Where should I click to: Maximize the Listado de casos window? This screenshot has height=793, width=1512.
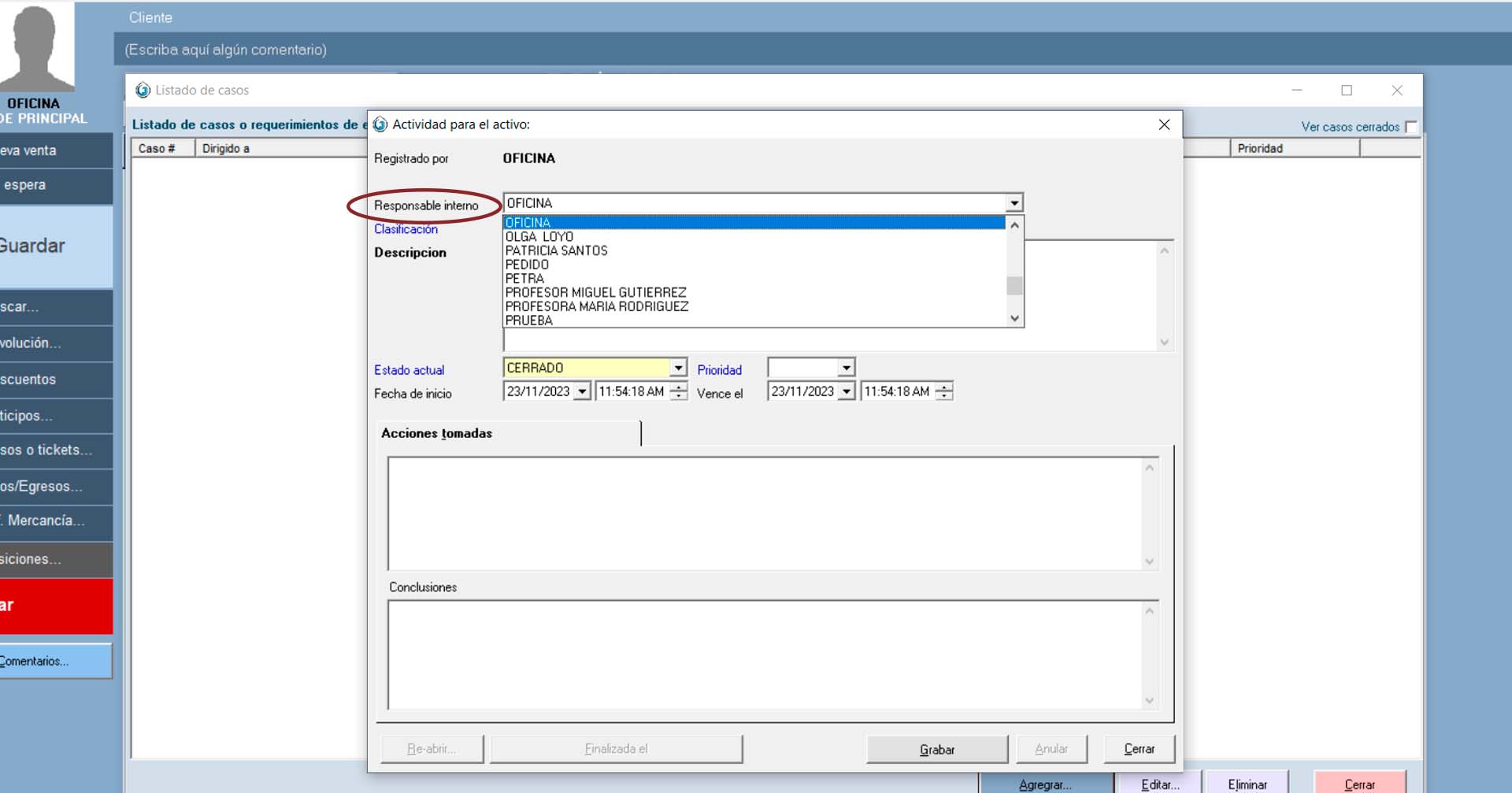point(1347,91)
